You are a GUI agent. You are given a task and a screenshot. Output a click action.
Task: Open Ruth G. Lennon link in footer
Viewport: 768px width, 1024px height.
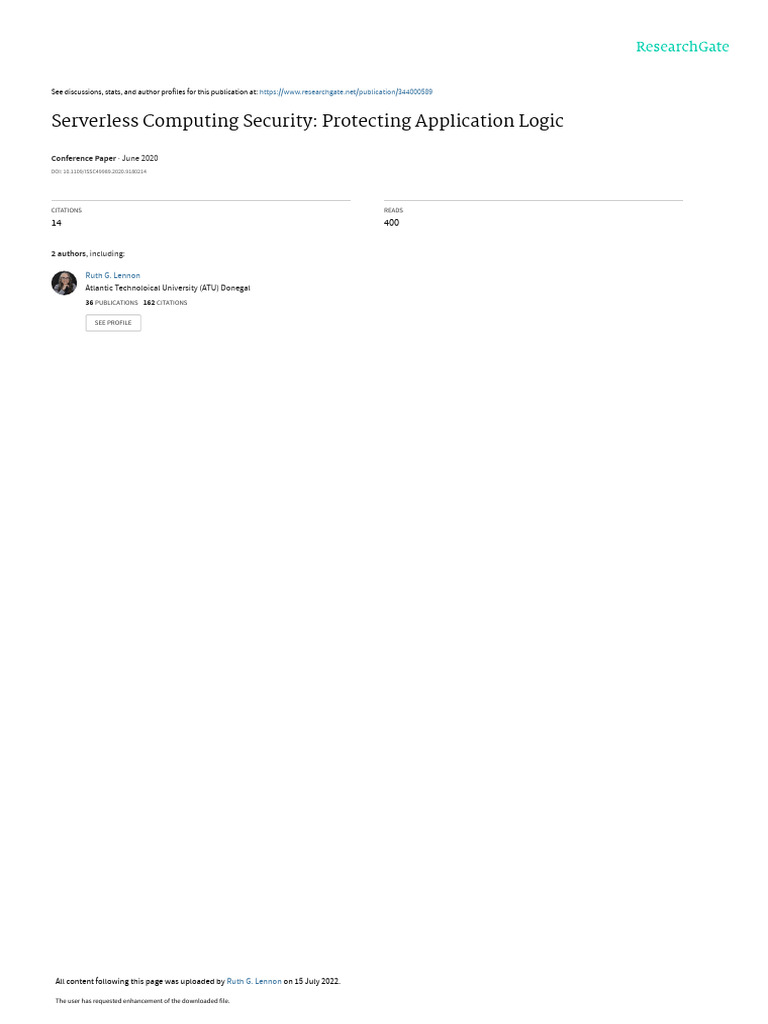tap(254, 981)
